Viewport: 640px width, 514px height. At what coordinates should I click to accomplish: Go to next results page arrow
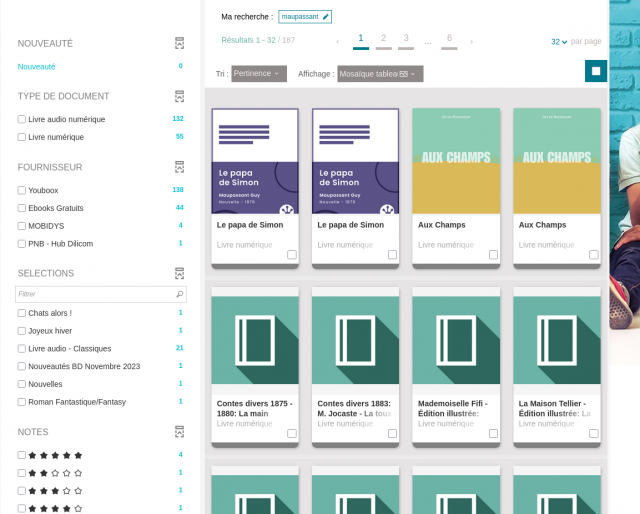(x=471, y=42)
